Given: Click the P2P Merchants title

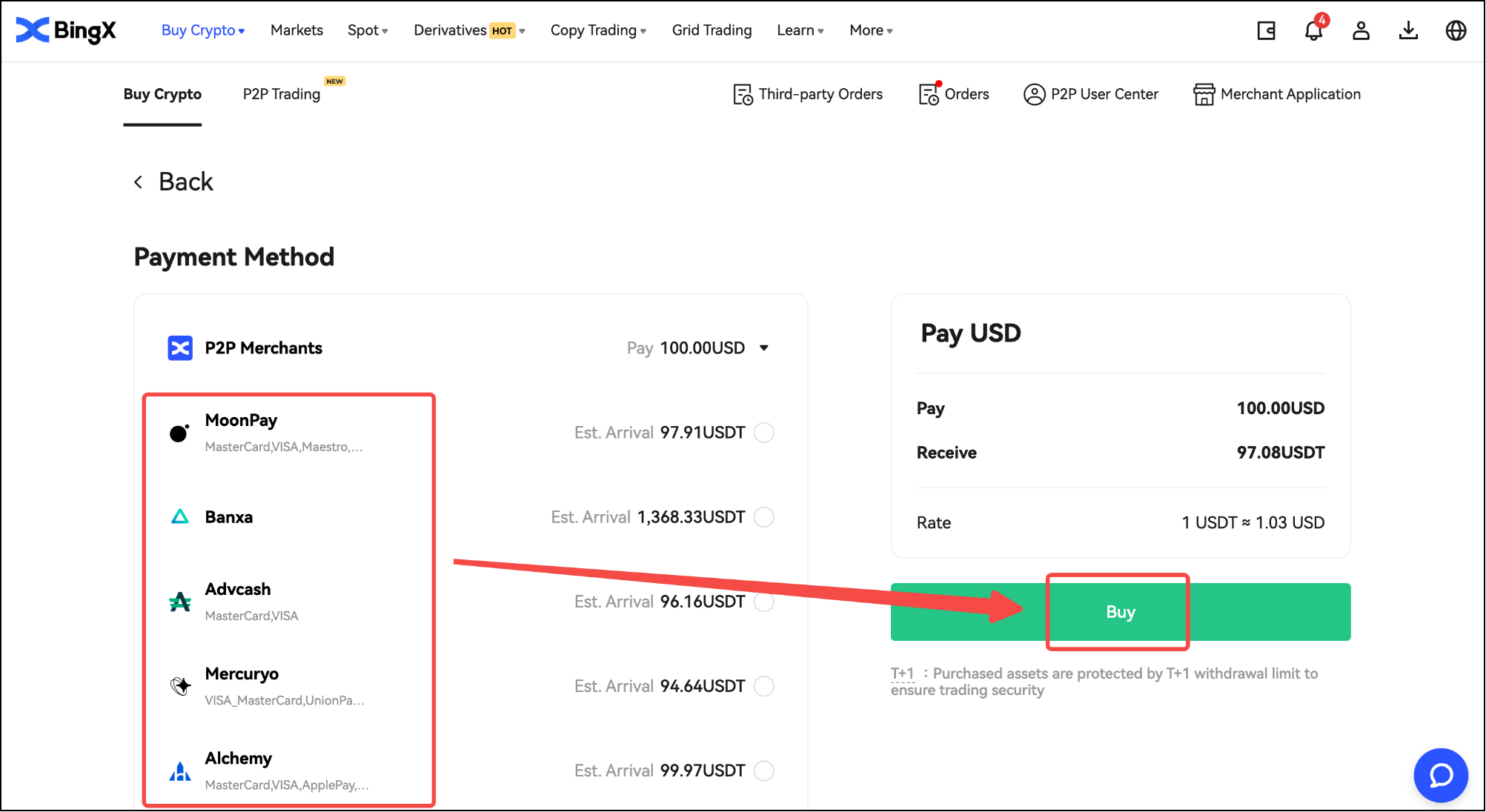Looking at the screenshot, I should (264, 348).
